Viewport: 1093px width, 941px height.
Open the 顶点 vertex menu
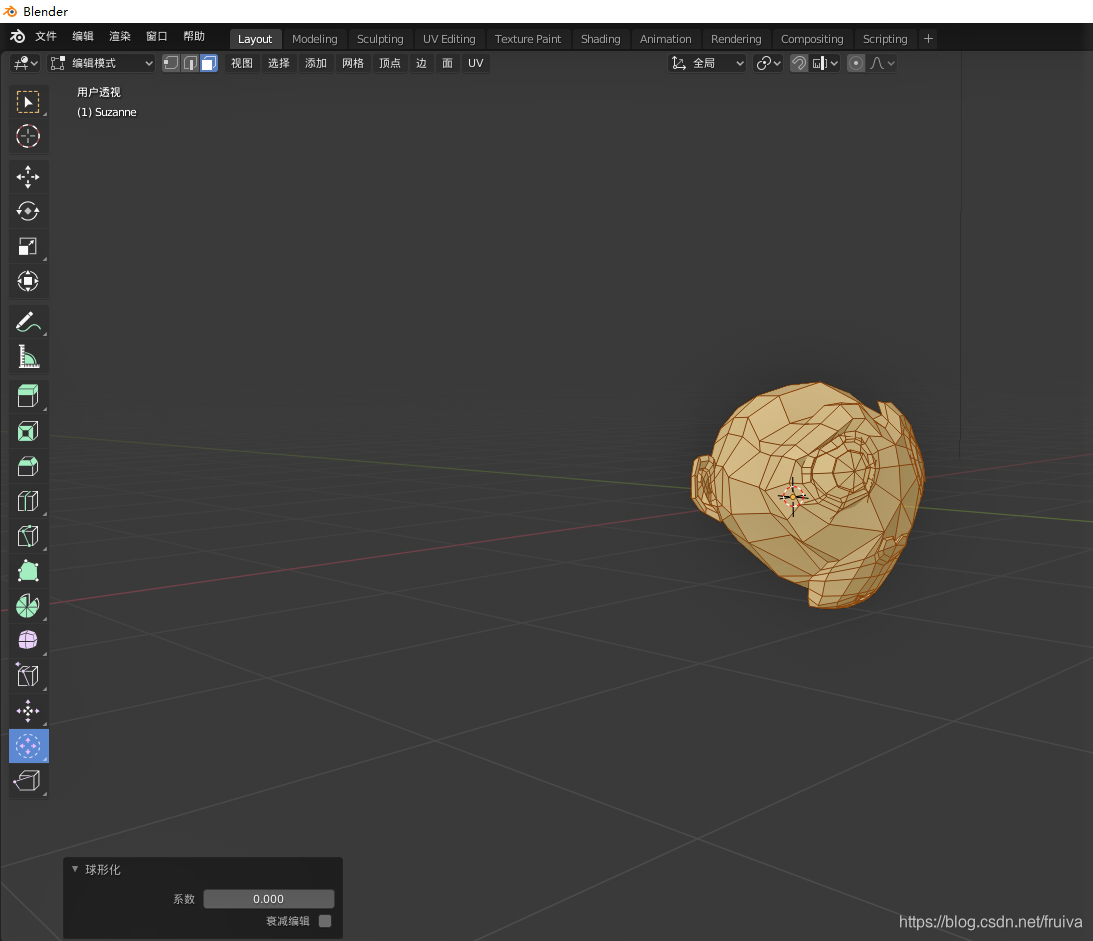390,63
